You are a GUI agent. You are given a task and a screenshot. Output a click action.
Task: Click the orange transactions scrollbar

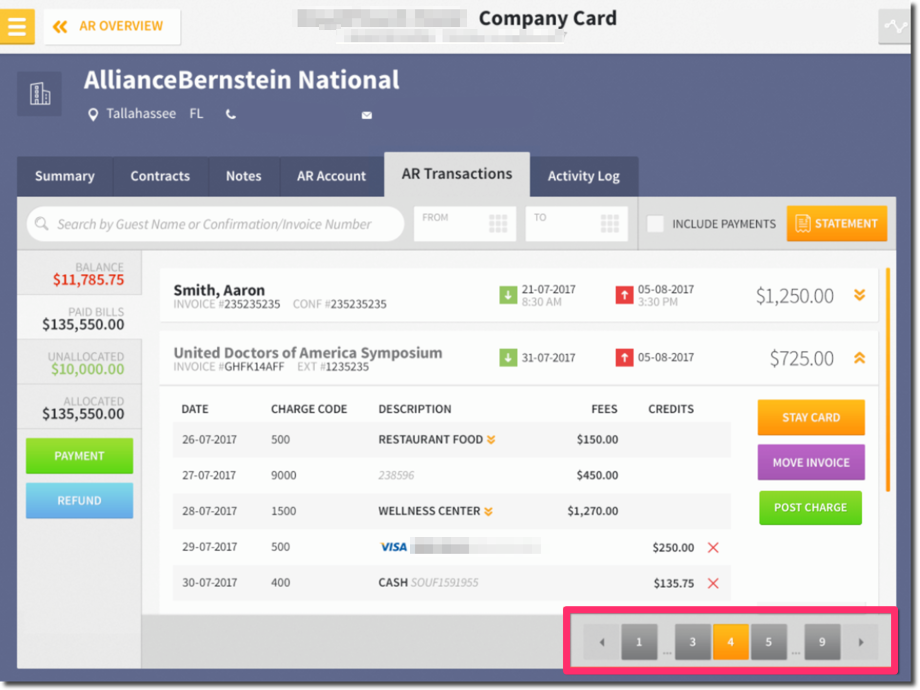coord(888,380)
